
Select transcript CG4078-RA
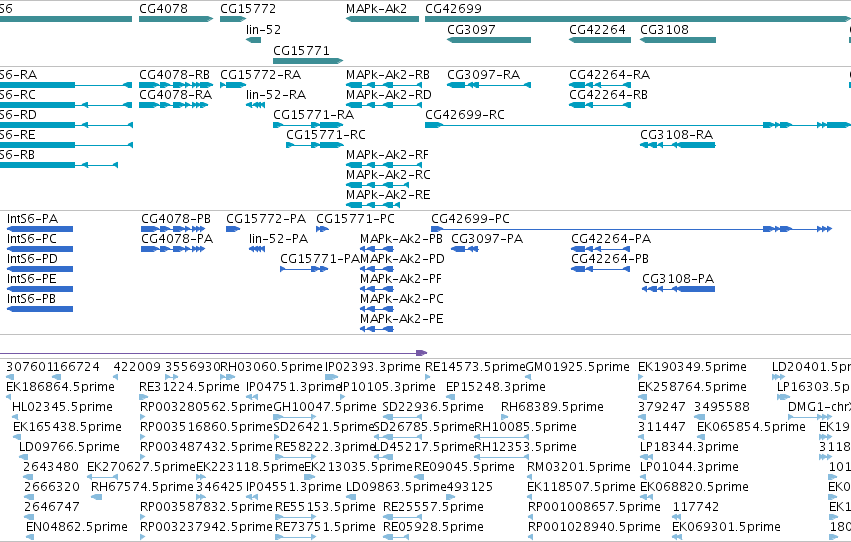pyautogui.click(x=173, y=105)
